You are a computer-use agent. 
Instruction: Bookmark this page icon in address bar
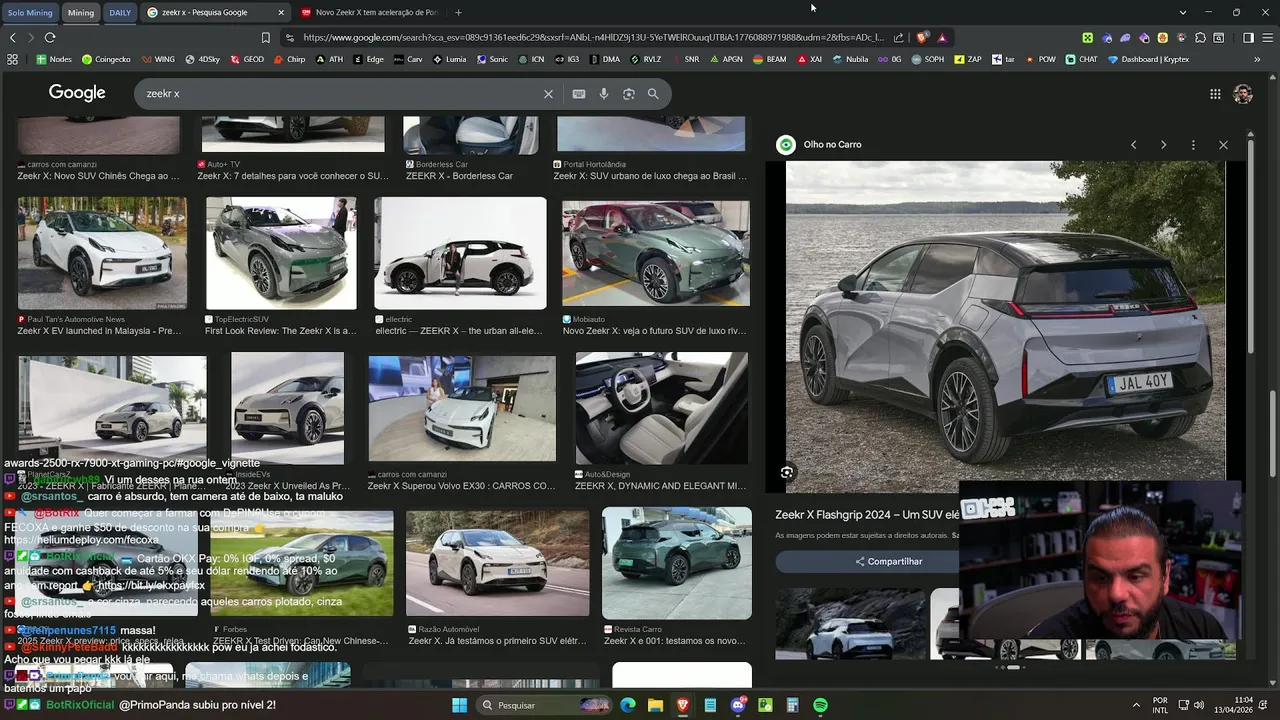[265, 38]
